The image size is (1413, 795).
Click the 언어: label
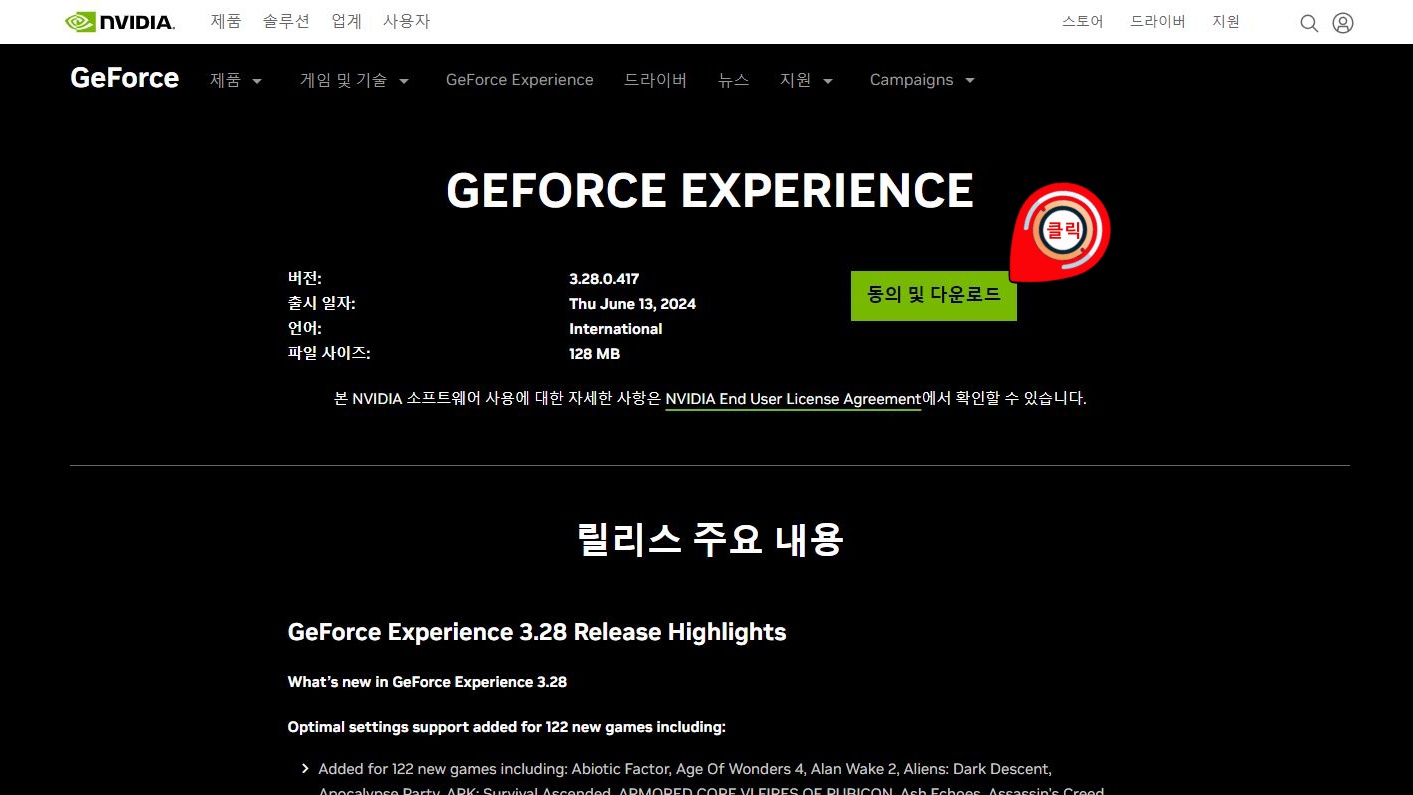click(x=305, y=328)
